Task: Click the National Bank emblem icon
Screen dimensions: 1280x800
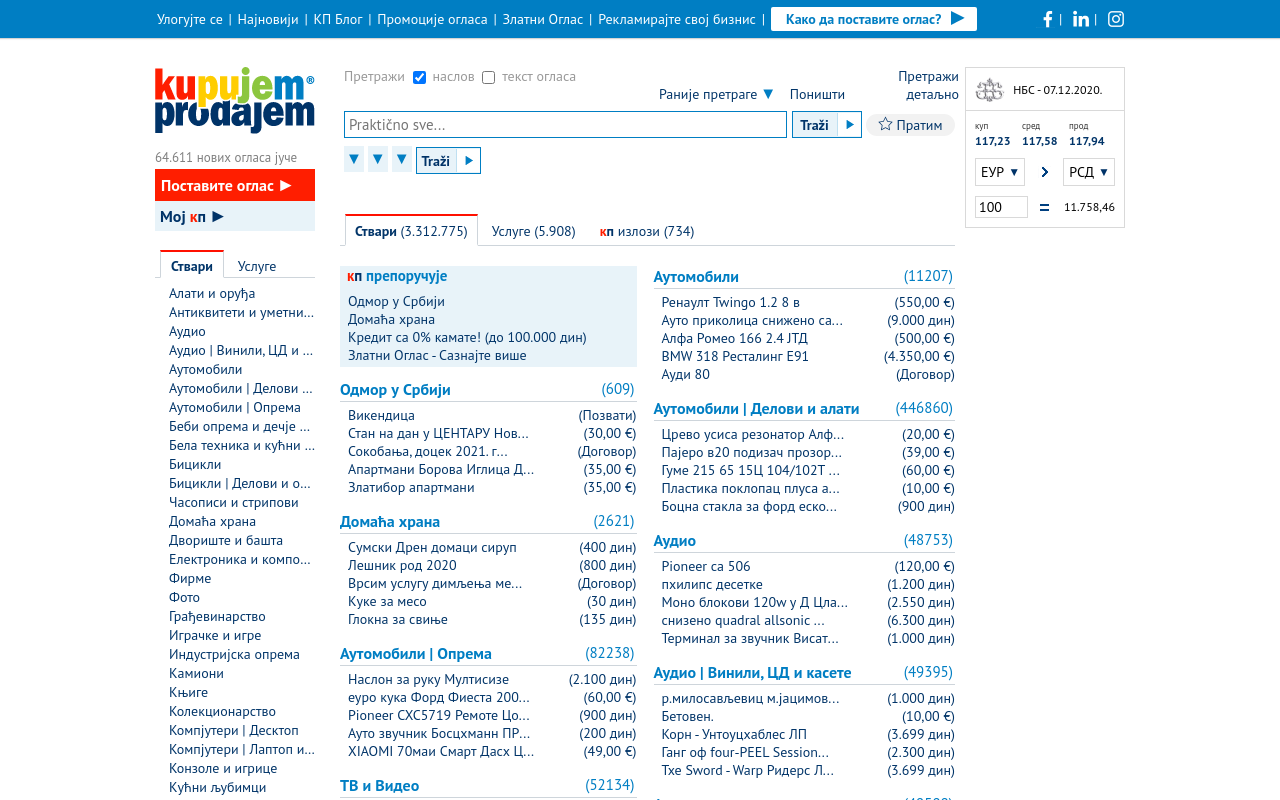Action: point(989,90)
